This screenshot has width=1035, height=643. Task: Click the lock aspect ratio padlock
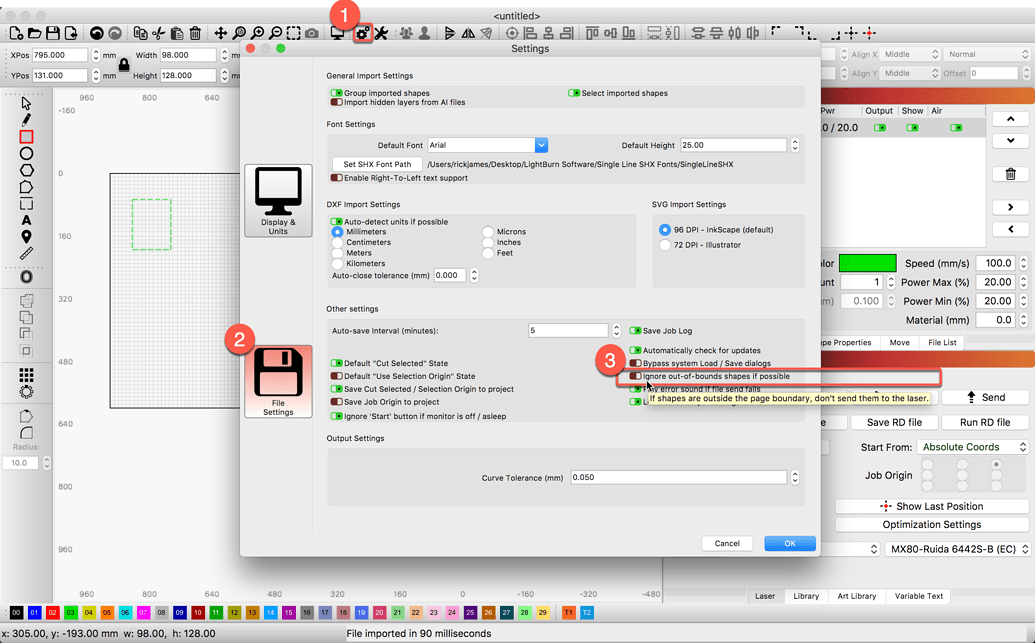tap(124, 65)
